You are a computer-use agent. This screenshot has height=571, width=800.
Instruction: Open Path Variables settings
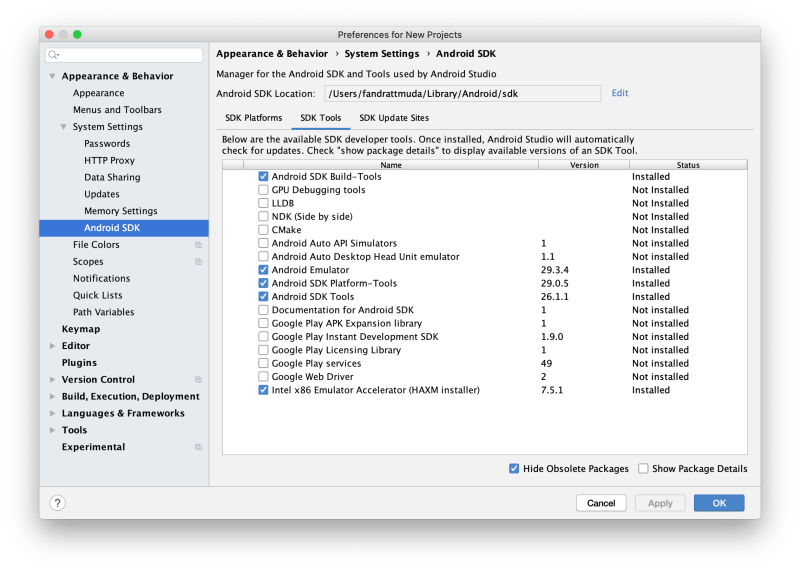pos(104,312)
